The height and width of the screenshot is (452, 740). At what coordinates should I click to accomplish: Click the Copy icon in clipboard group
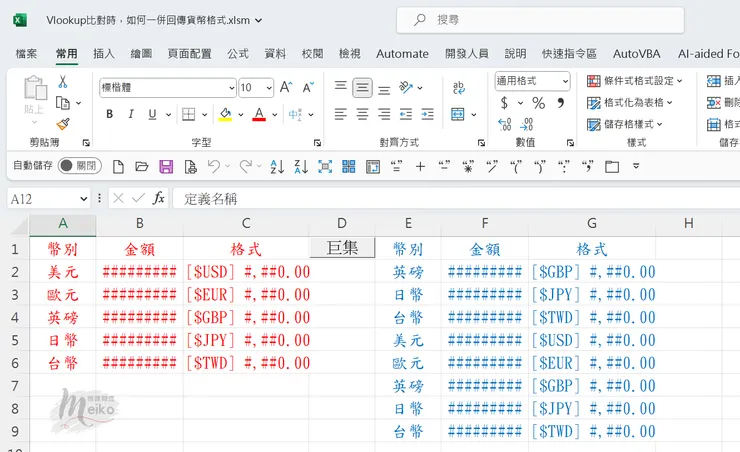[x=63, y=103]
